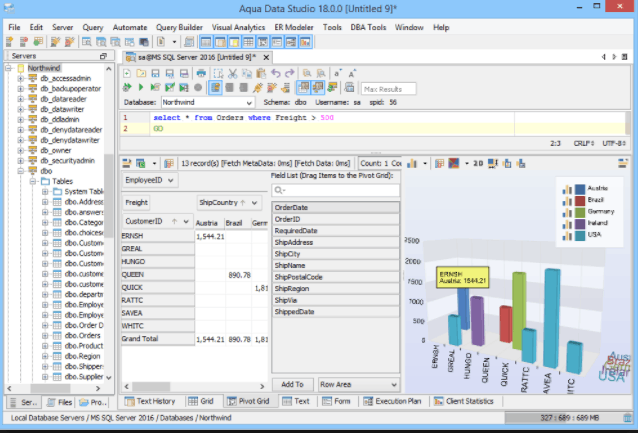The width and height of the screenshot is (638, 433).
Task: Click the gray Stop execution circle icon
Action: point(198,87)
